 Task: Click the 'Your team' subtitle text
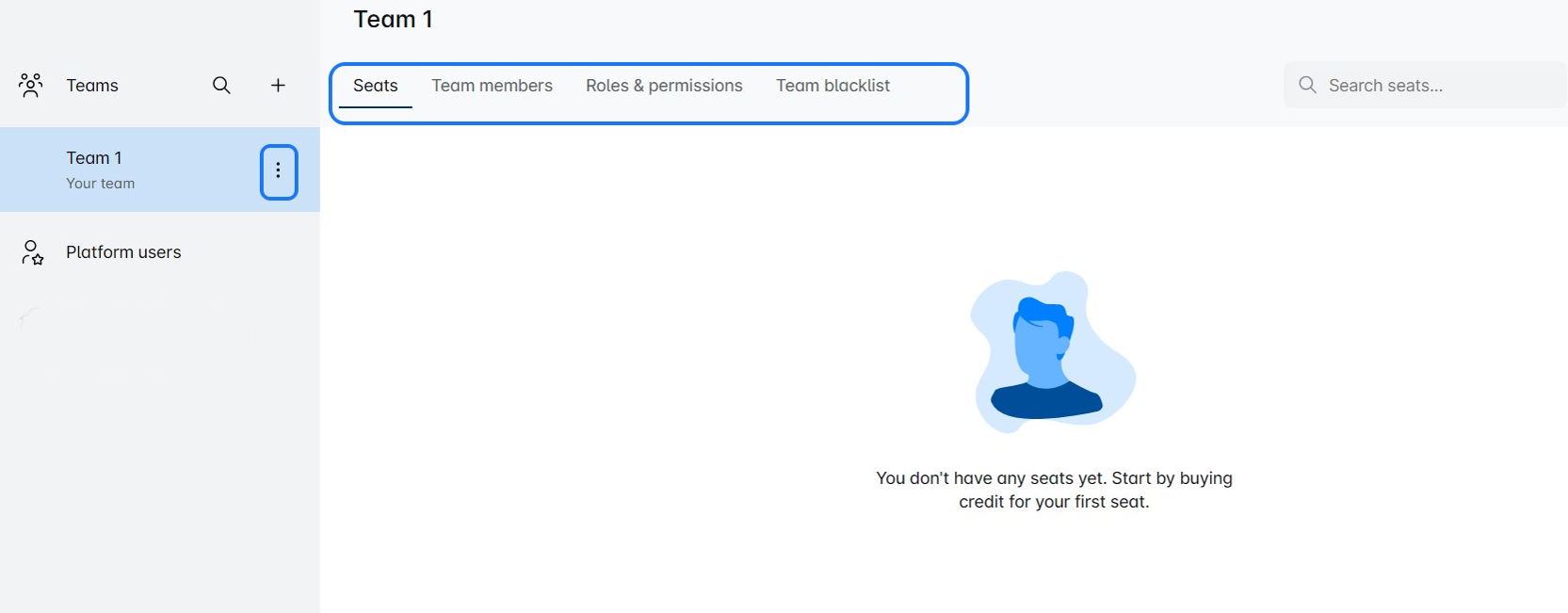100,184
